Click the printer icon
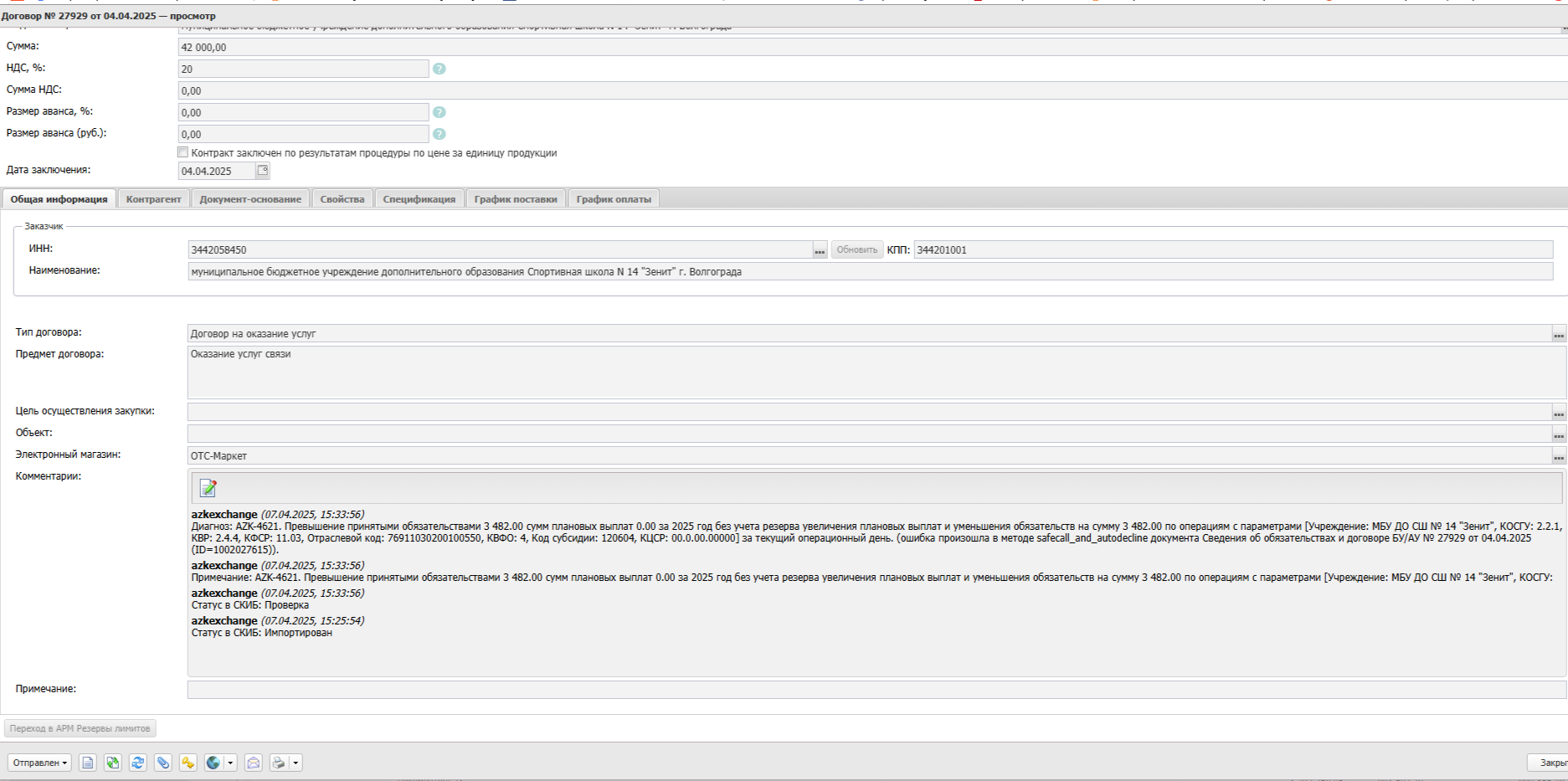1568x781 pixels. click(x=279, y=763)
